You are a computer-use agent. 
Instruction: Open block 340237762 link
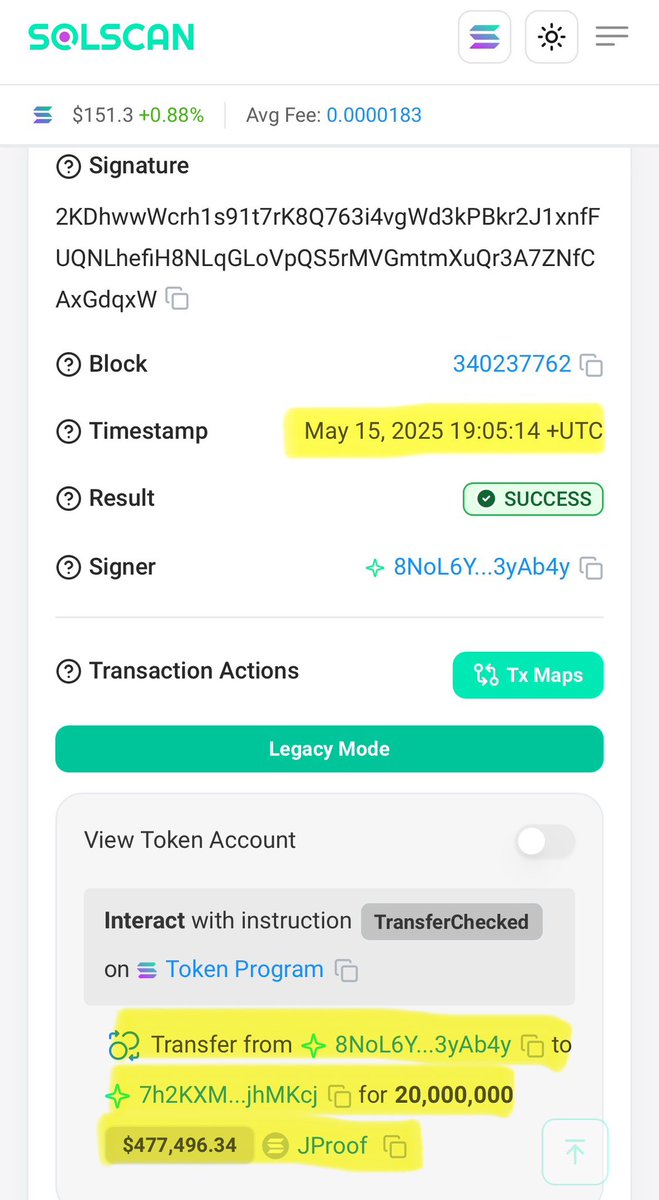pos(511,364)
